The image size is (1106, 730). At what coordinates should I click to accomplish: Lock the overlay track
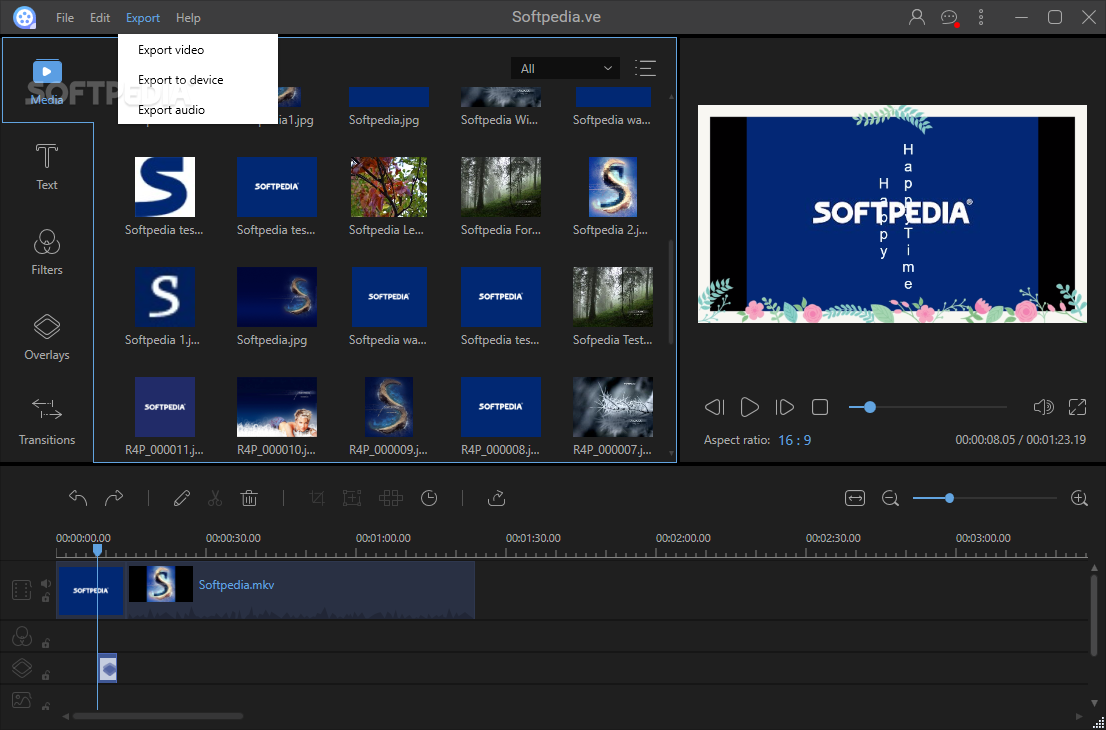tap(46, 675)
